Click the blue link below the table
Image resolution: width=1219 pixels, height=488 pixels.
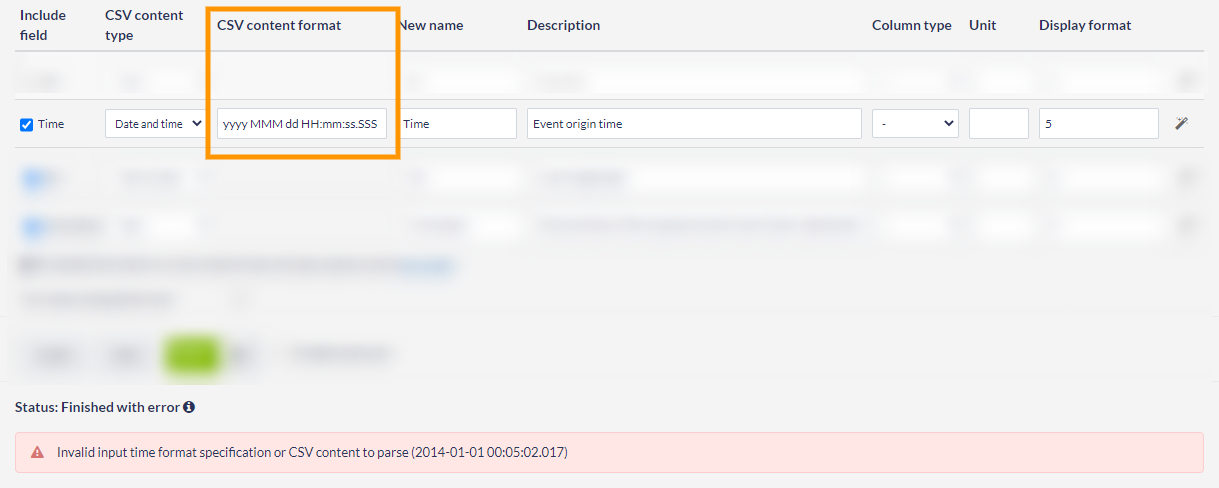(426, 266)
